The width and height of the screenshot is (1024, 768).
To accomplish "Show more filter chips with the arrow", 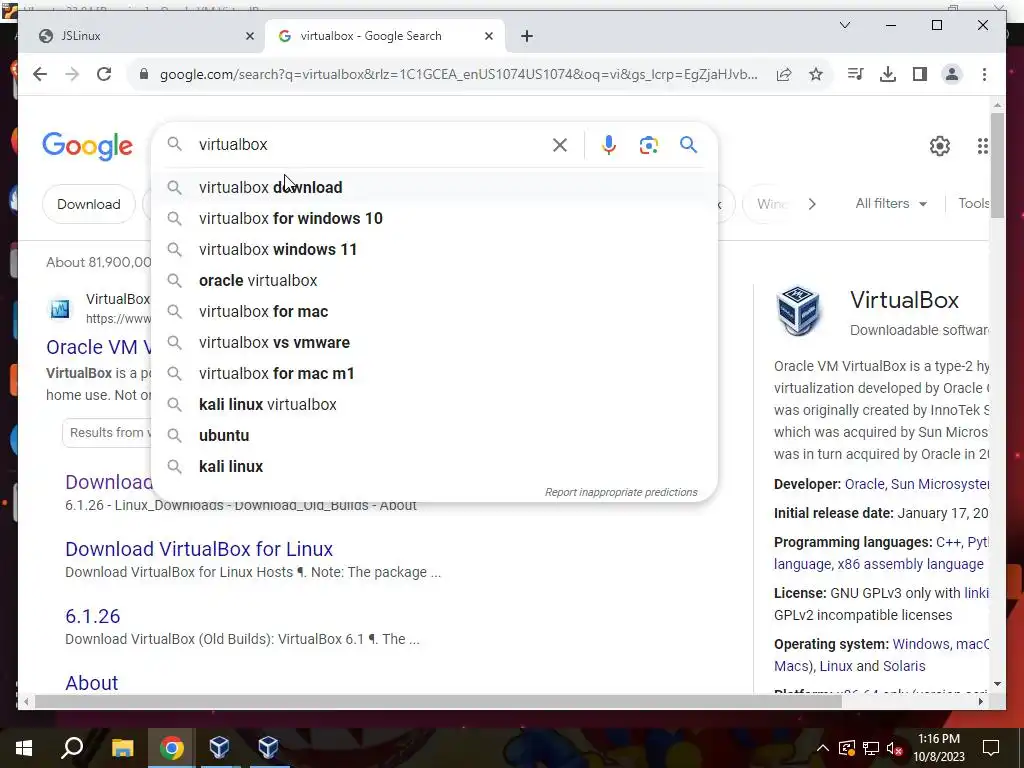I will tap(812, 204).
